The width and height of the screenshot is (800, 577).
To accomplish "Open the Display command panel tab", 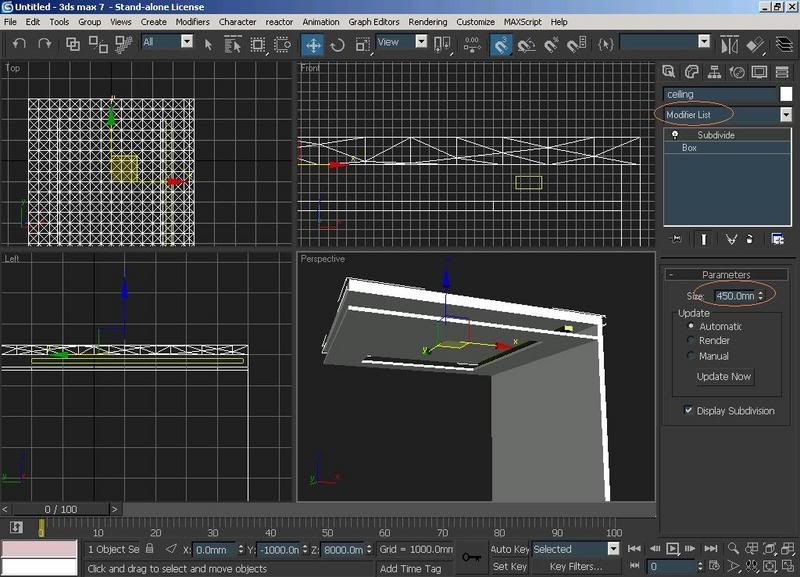I will click(759, 72).
